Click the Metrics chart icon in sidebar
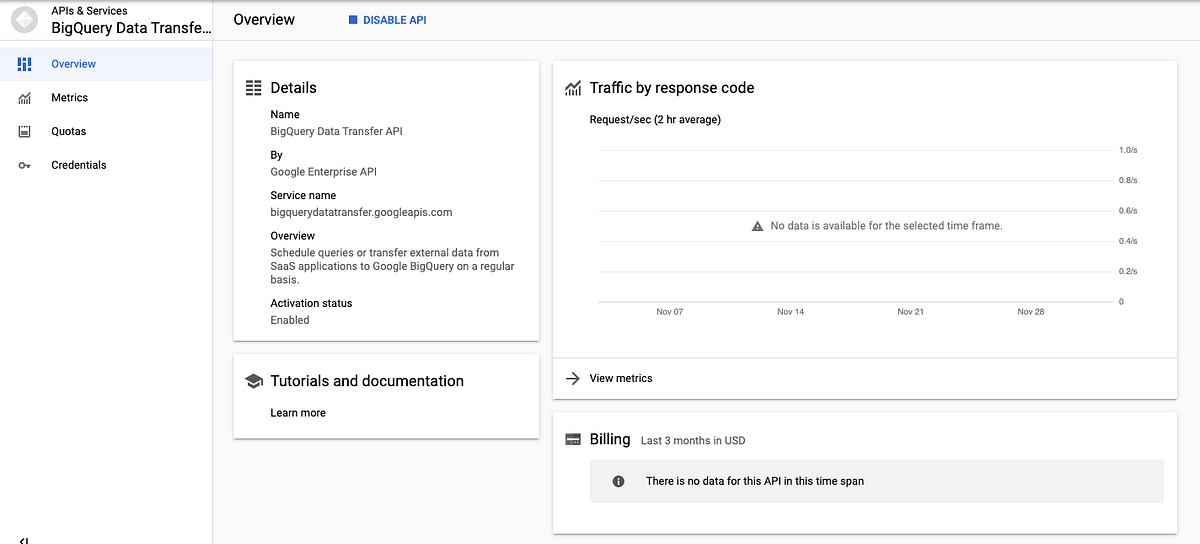 tap(25, 98)
